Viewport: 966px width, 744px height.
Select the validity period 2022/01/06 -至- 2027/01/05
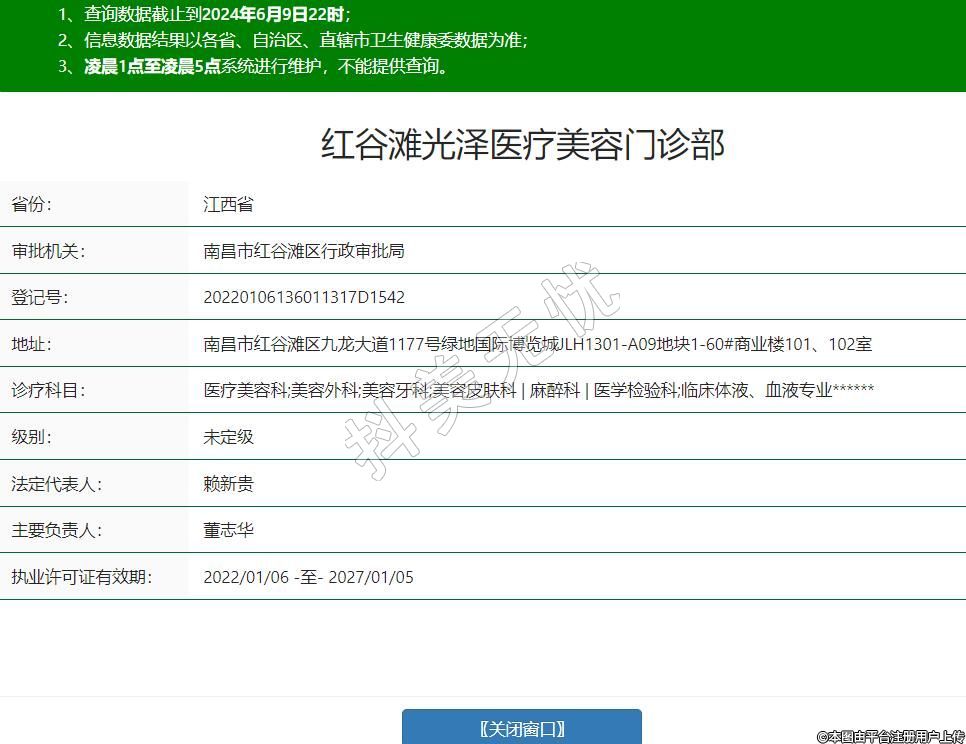(308, 577)
